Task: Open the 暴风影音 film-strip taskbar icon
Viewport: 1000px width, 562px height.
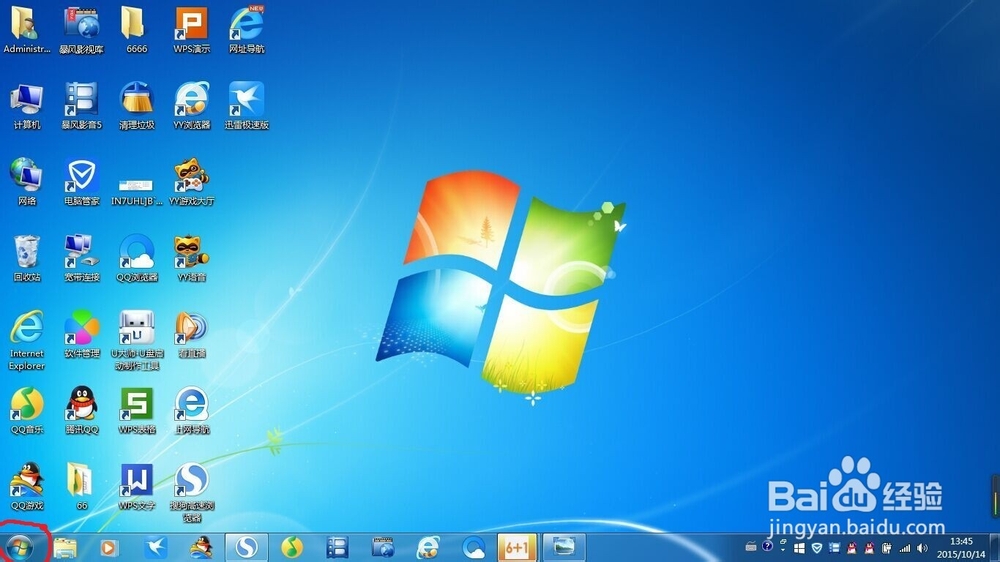Action: 337,547
